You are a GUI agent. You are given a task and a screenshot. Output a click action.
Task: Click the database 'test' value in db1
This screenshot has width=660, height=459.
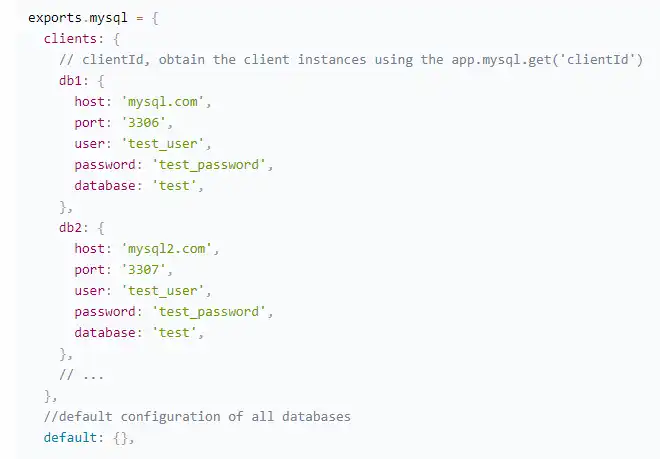[x=177, y=185]
